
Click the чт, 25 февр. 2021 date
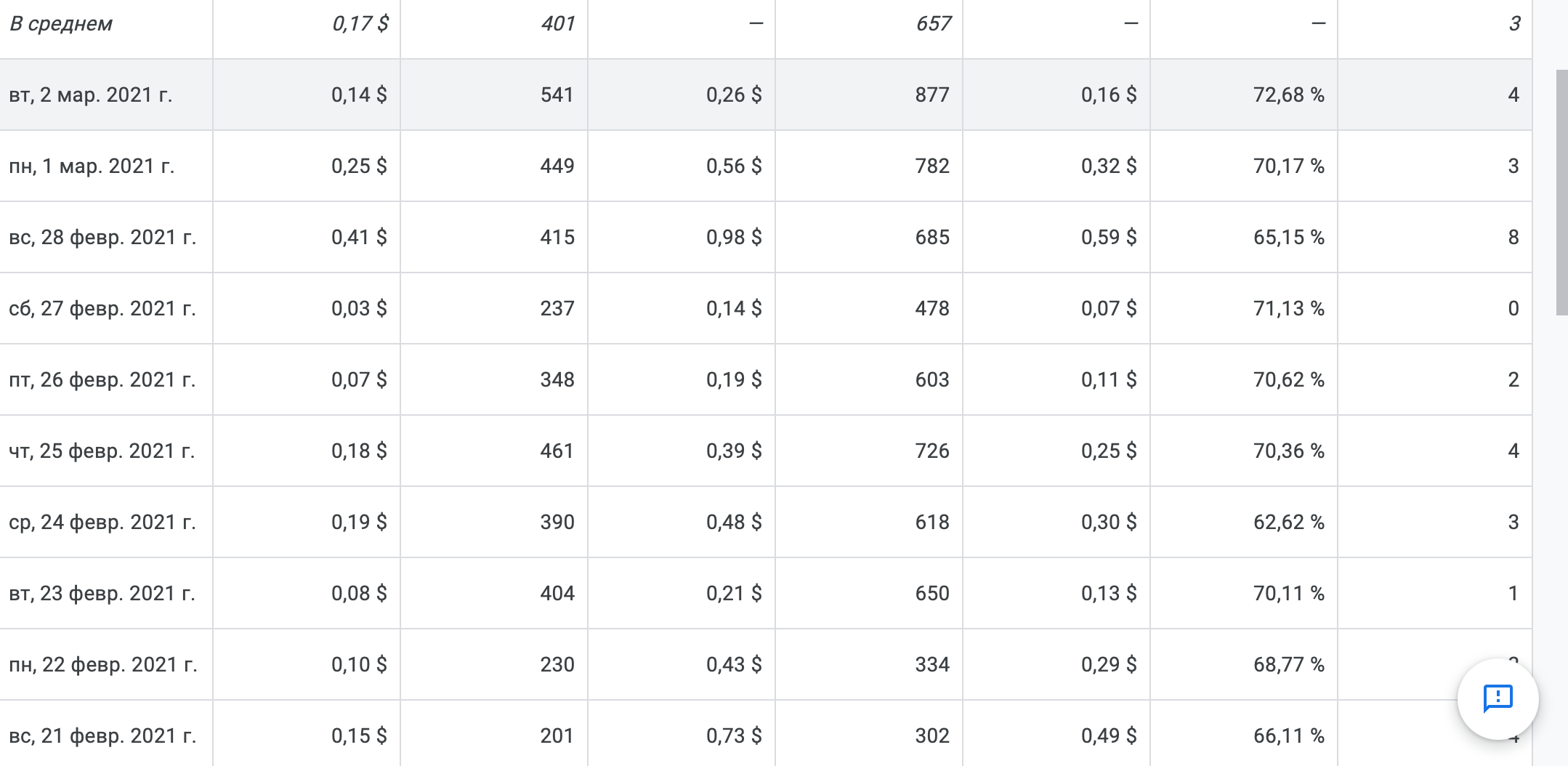pos(102,451)
